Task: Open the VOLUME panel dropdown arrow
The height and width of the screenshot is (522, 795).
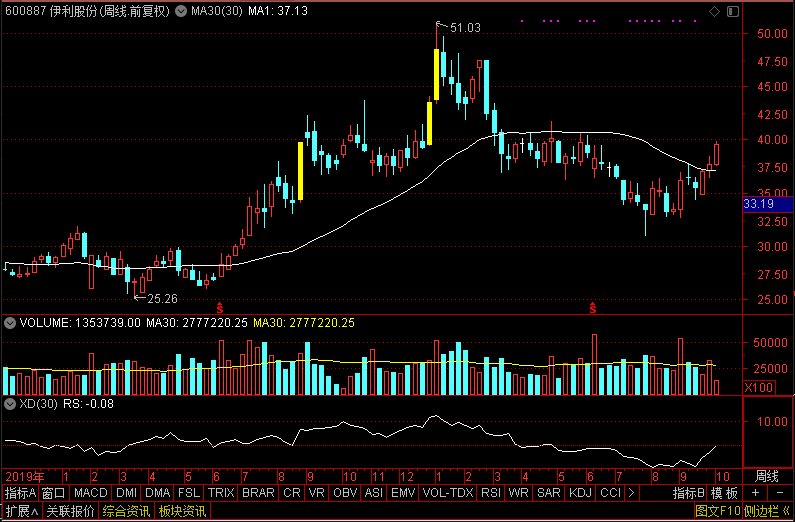Action: tap(9, 323)
